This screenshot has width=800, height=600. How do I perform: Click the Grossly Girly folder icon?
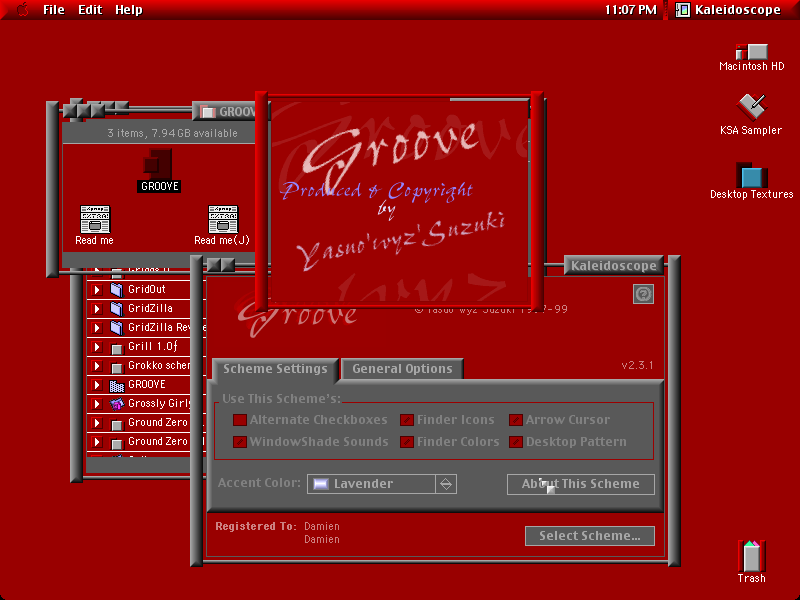[x=117, y=404]
